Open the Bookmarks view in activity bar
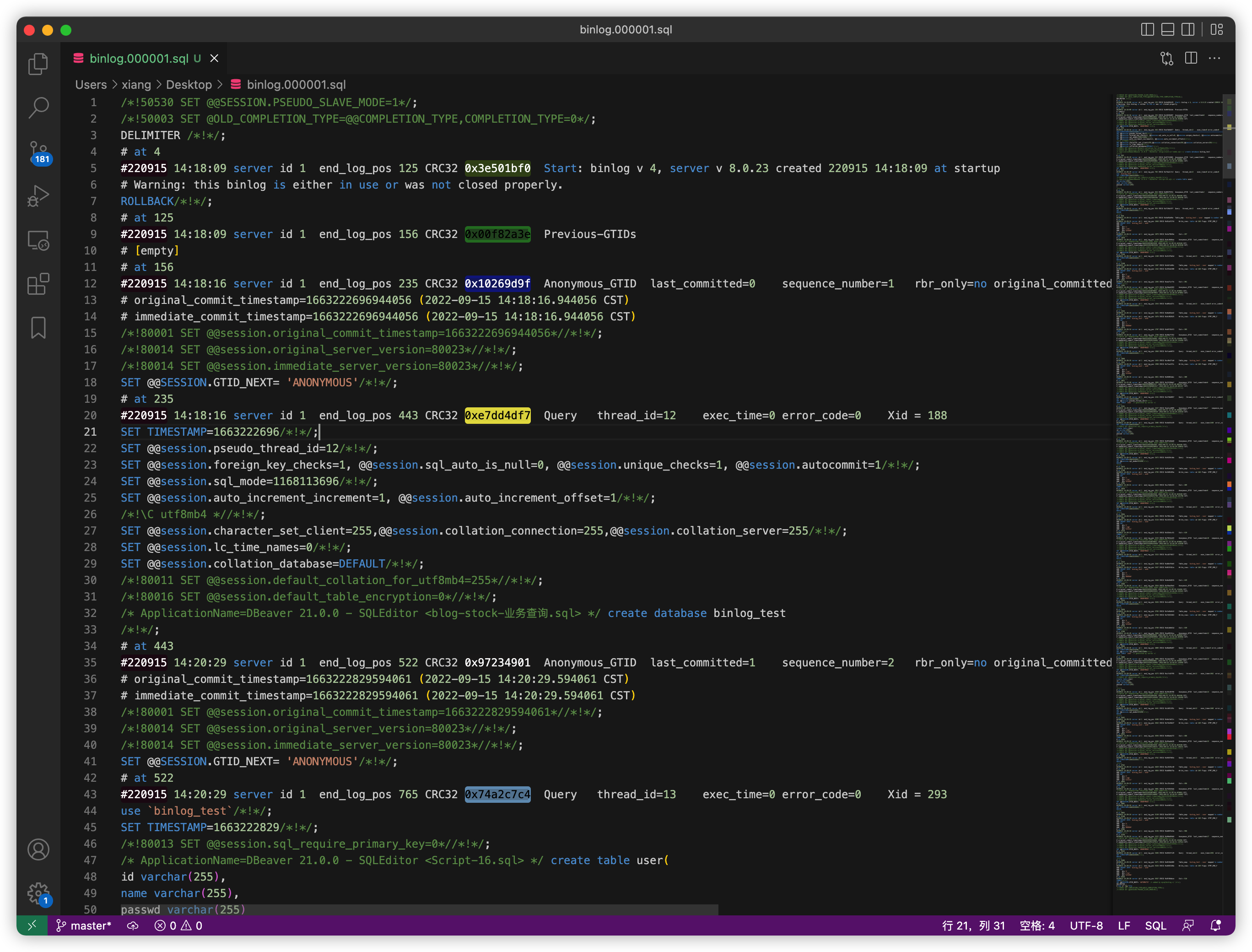1252x952 pixels. (x=38, y=328)
